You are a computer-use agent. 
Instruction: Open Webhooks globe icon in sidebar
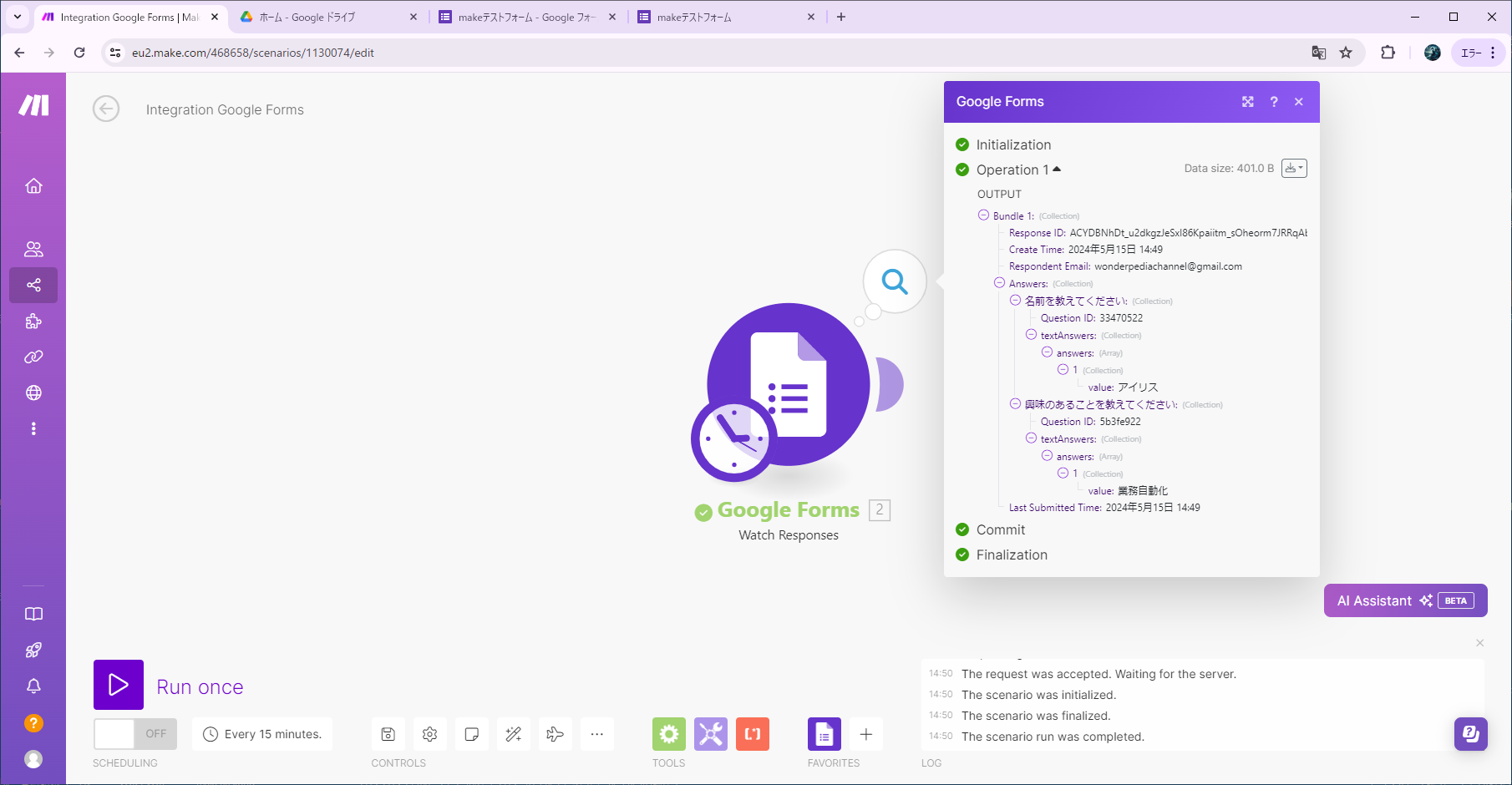(33, 392)
